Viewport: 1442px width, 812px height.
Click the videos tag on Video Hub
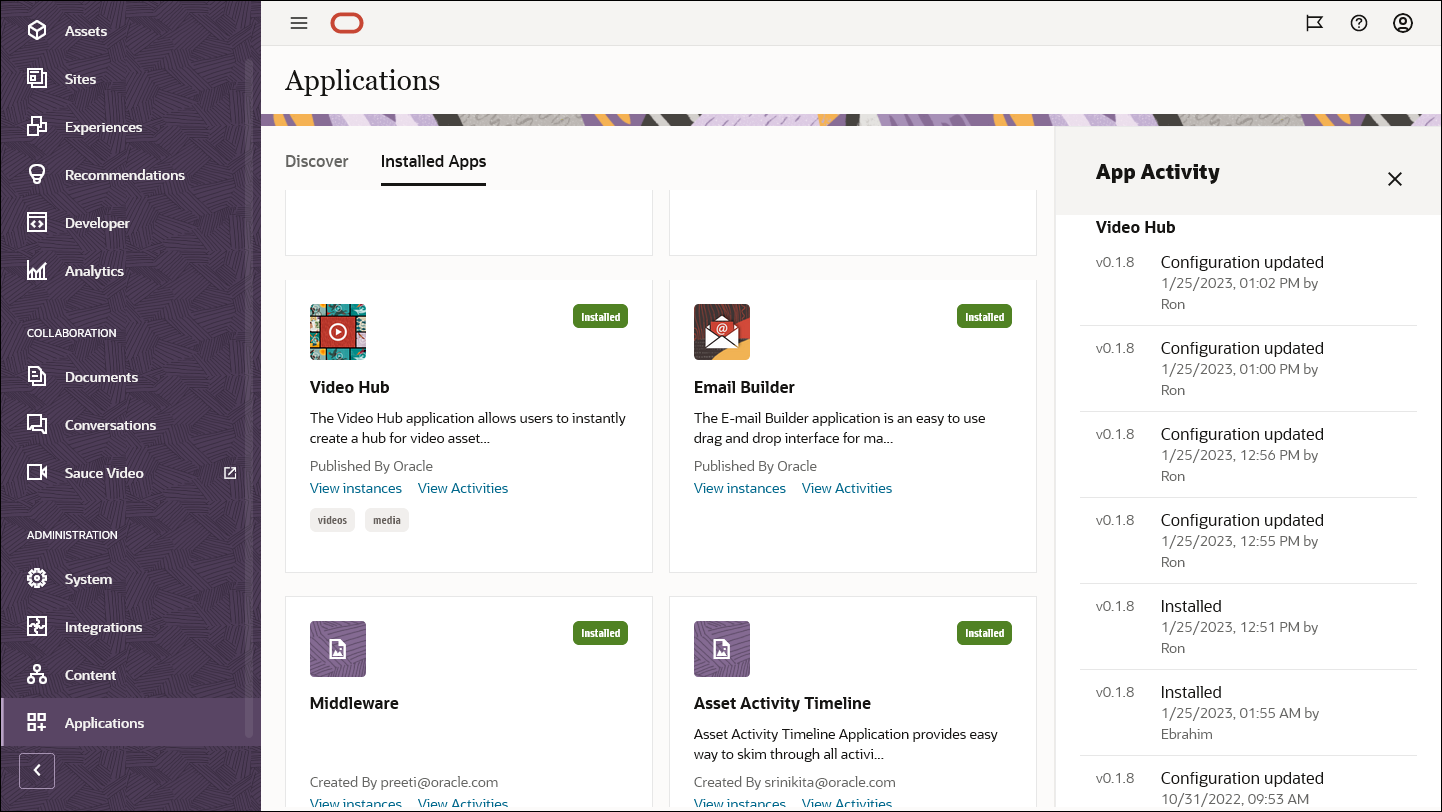[332, 519]
